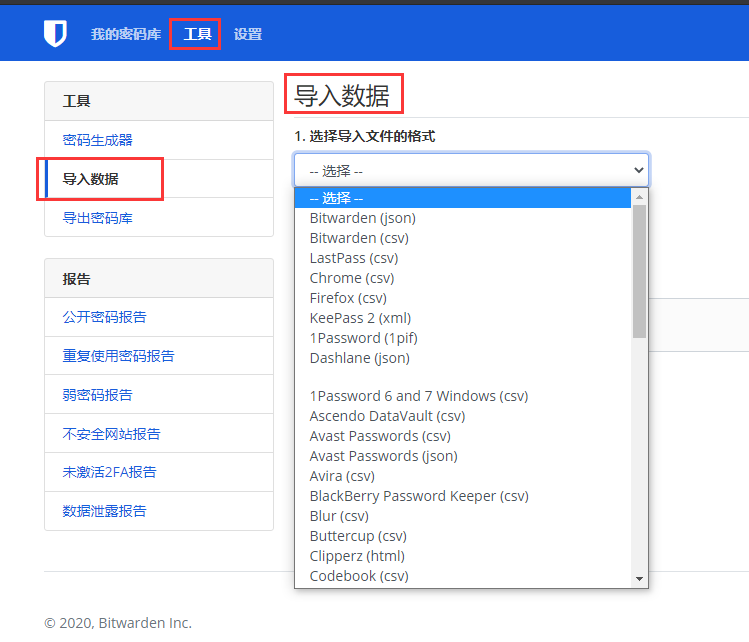Pick Buttercup (csv) option

pos(462,536)
